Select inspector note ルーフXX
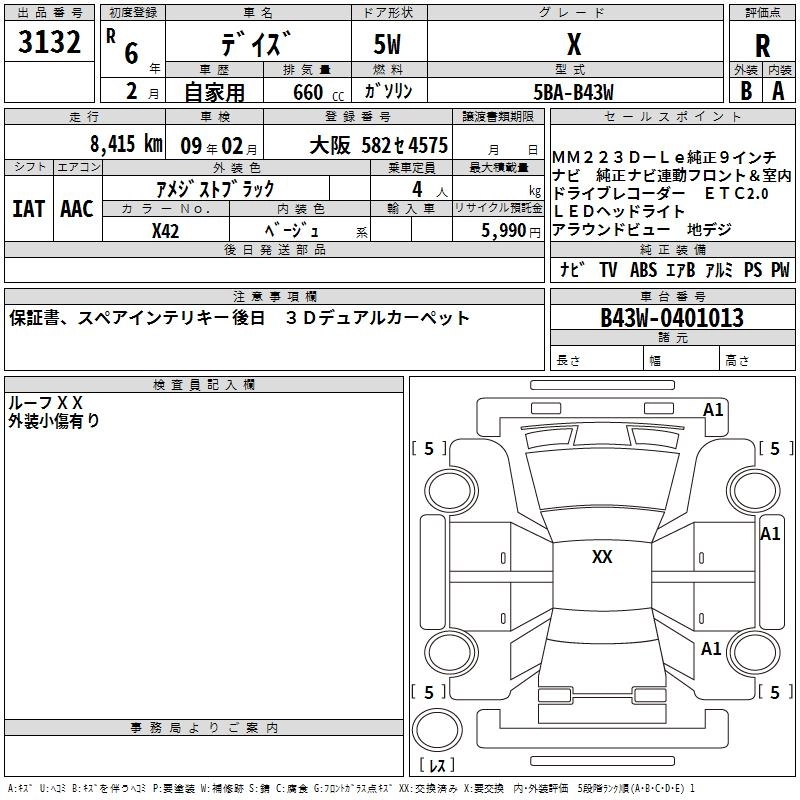The height and width of the screenshot is (800, 800). click(x=45, y=403)
